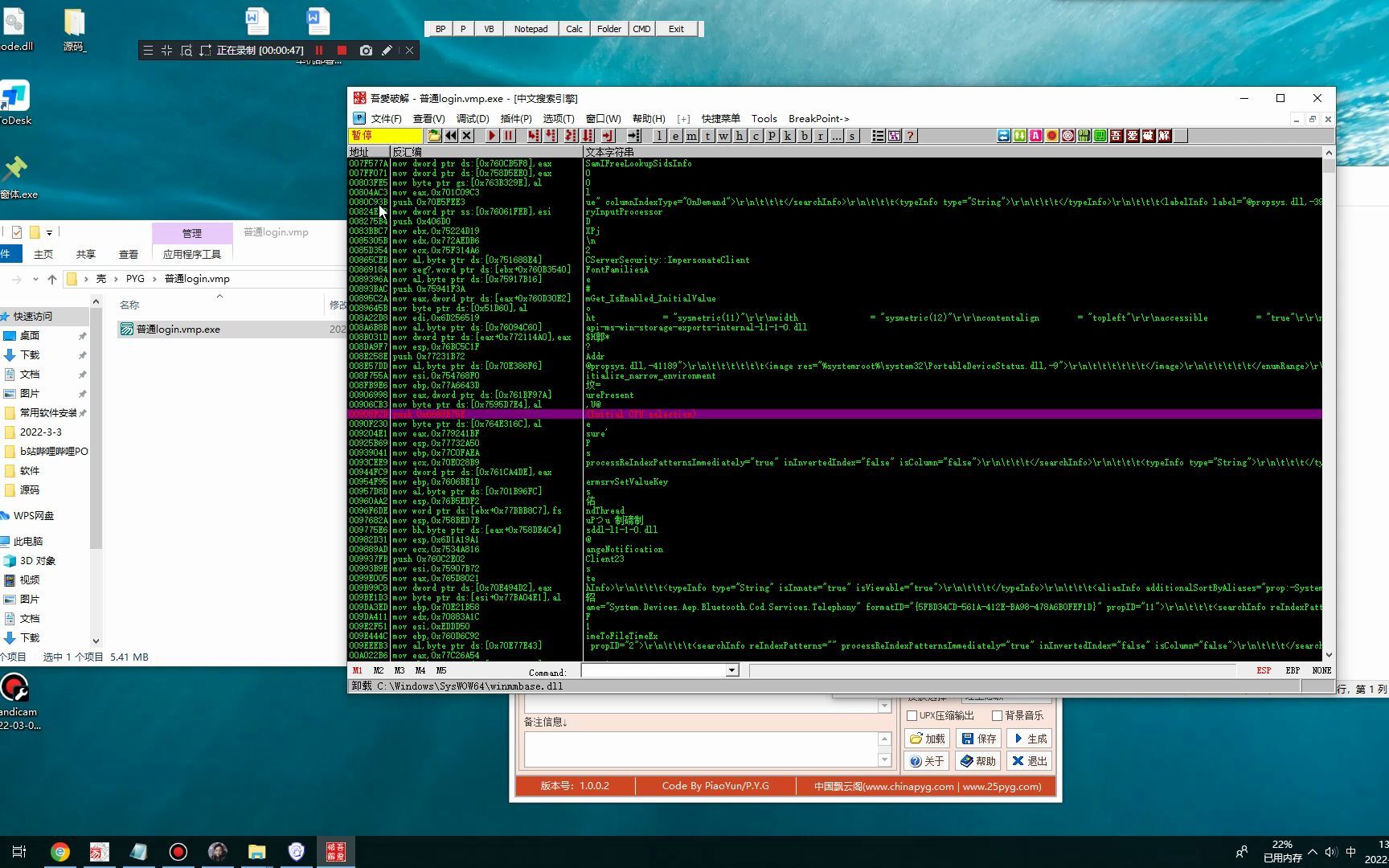Screen dimensions: 1389x868
Task: Switch to the 查看 ribbon tab in Explorer
Action: (129, 254)
